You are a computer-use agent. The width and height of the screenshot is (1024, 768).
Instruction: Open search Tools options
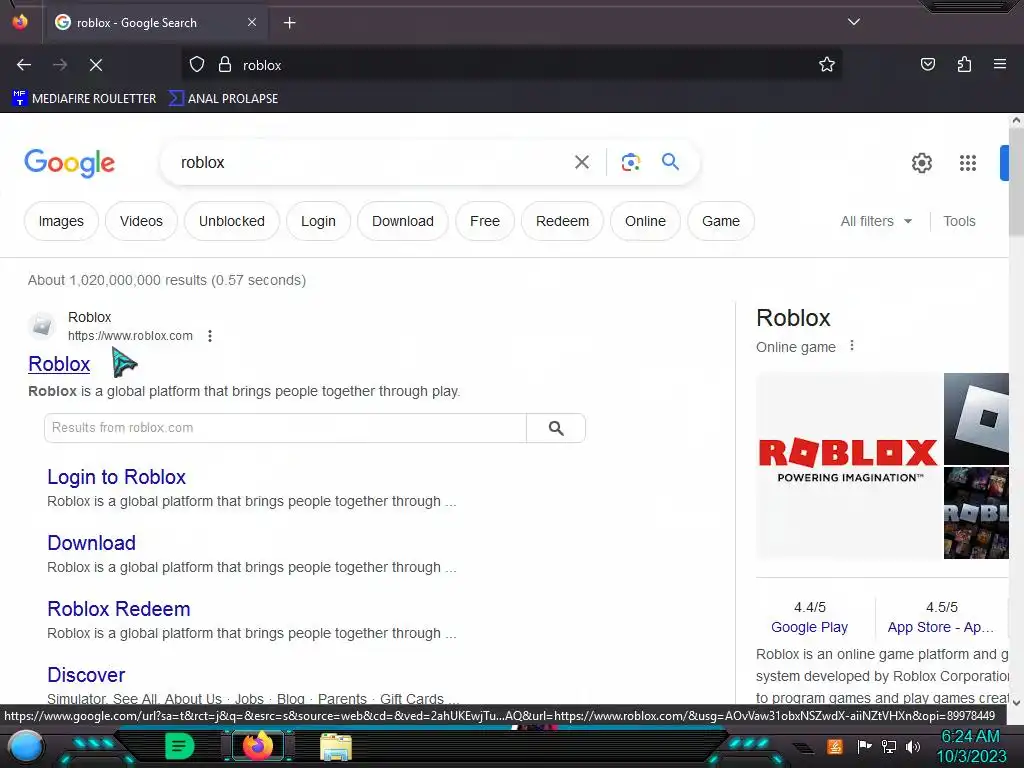click(959, 221)
